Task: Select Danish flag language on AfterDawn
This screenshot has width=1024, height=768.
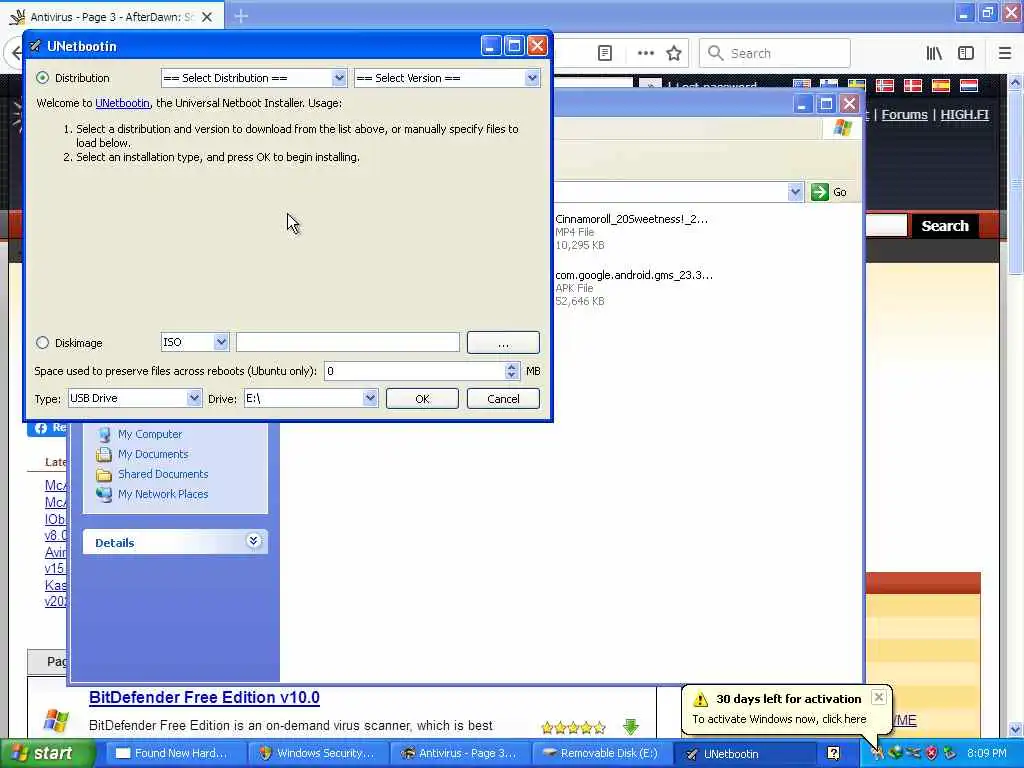Action: [912, 85]
